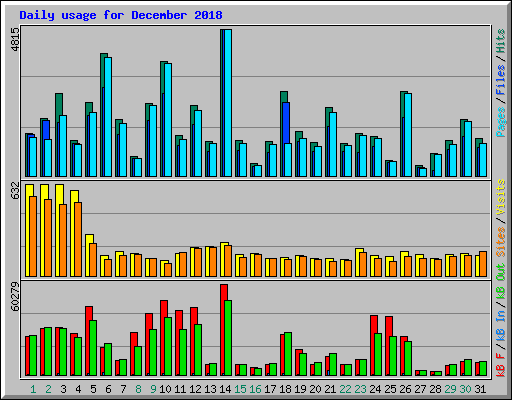Viewport: 512px width, 400px height.
Task: Select day label '18' on the x-axis
Action: pos(285,389)
